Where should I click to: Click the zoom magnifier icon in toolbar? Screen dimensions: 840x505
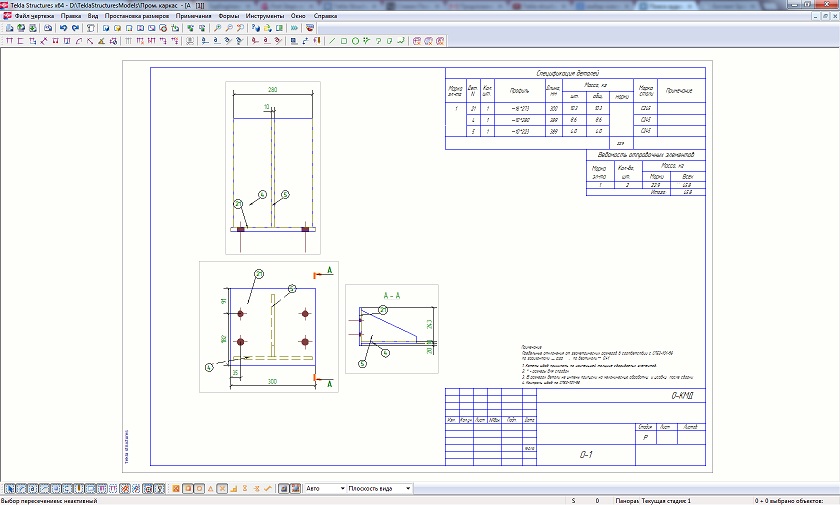click(218, 28)
